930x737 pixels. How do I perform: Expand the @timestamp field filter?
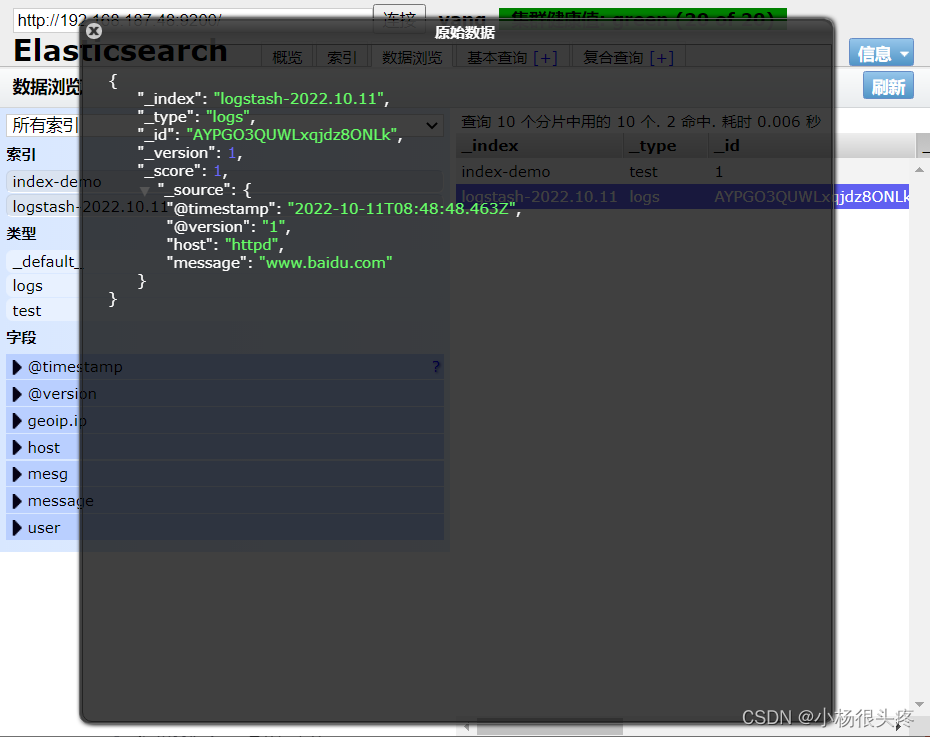click(17, 367)
